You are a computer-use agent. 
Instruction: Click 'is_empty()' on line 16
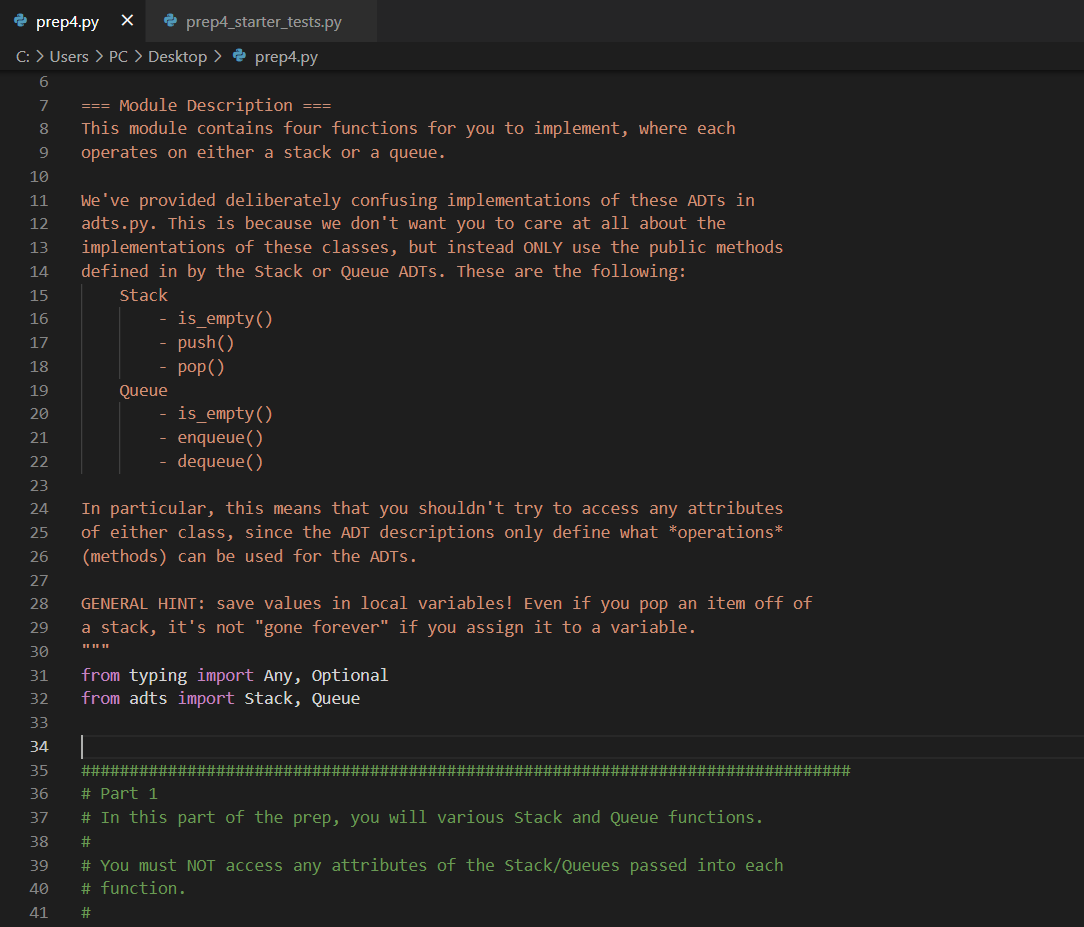225,319
